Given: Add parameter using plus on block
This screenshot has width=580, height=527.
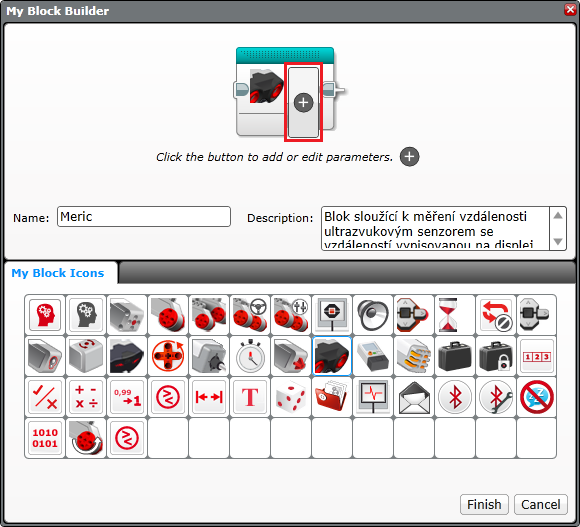Looking at the screenshot, I should point(303,102).
